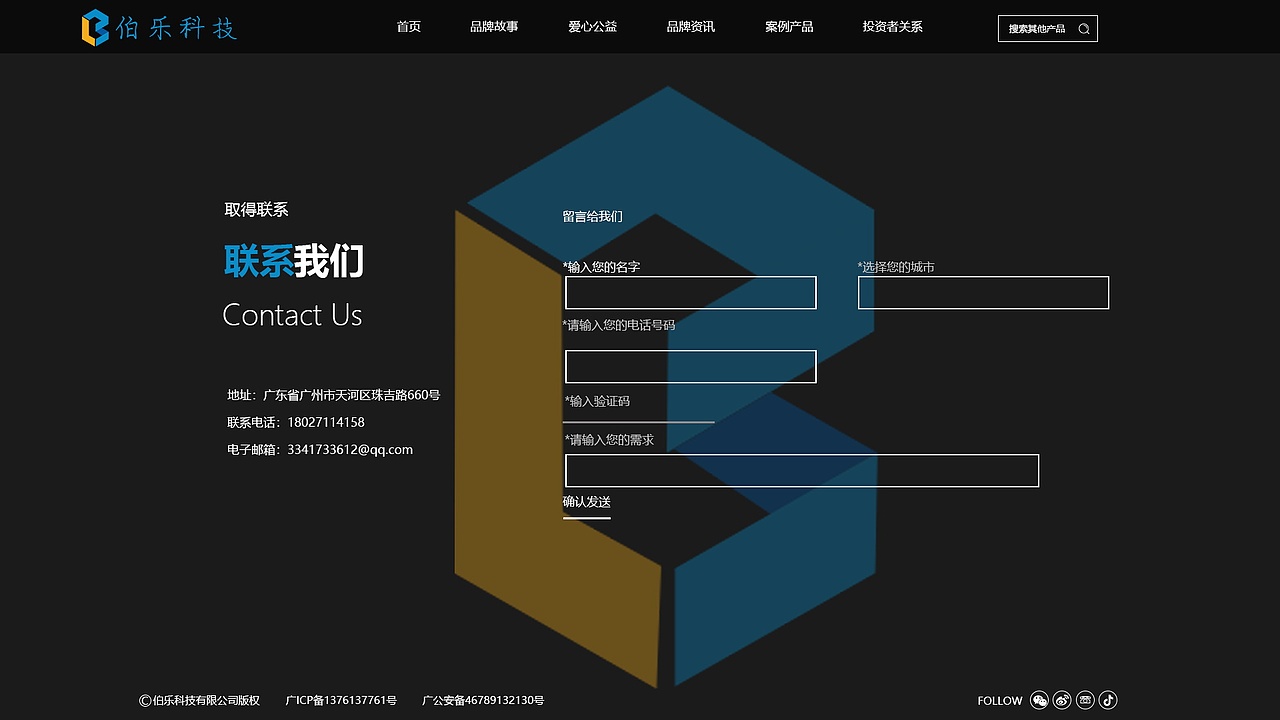This screenshot has height=720, width=1280.
Task: Click the search magnifier in the top search box
Action: point(1084,28)
